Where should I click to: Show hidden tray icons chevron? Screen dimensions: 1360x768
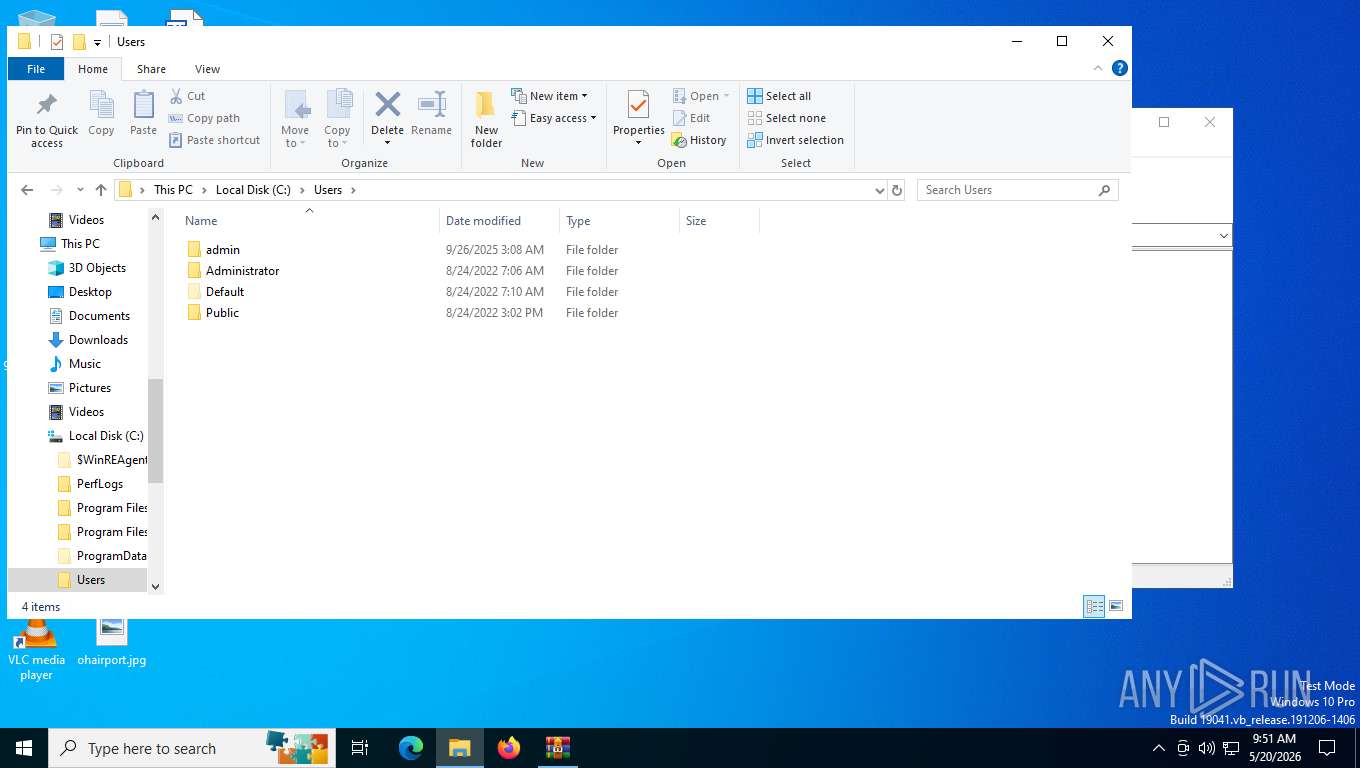[1159, 748]
